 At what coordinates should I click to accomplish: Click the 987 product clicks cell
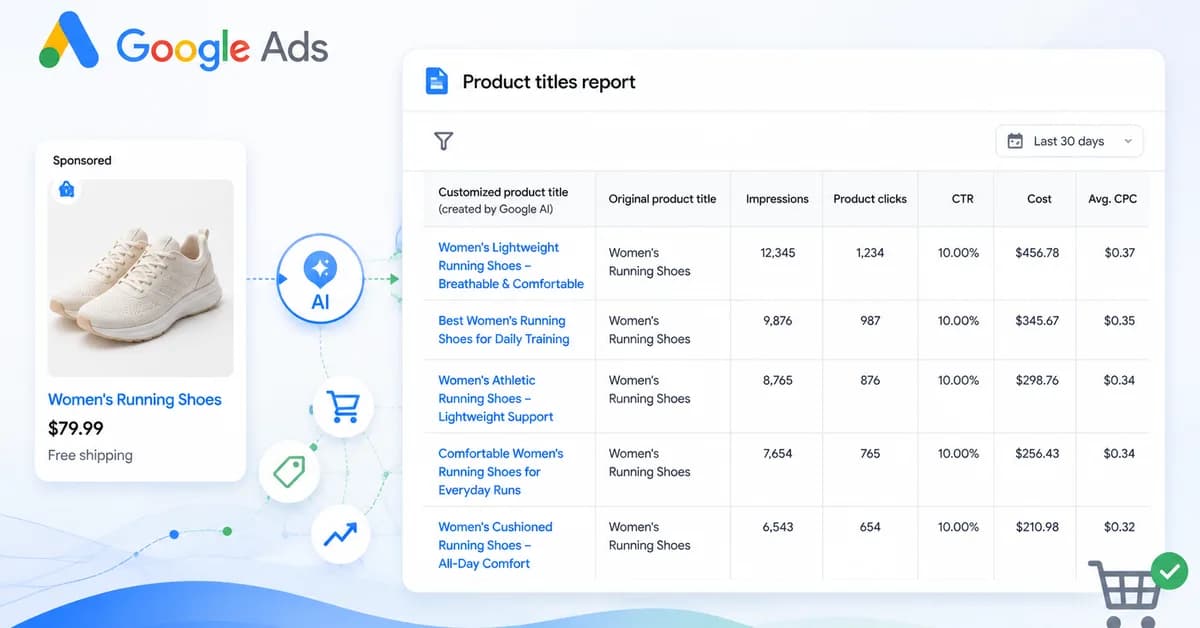point(870,321)
